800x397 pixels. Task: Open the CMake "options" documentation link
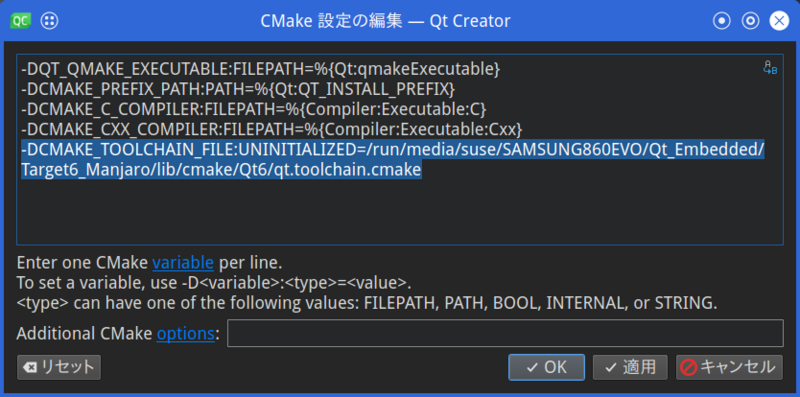(185, 334)
